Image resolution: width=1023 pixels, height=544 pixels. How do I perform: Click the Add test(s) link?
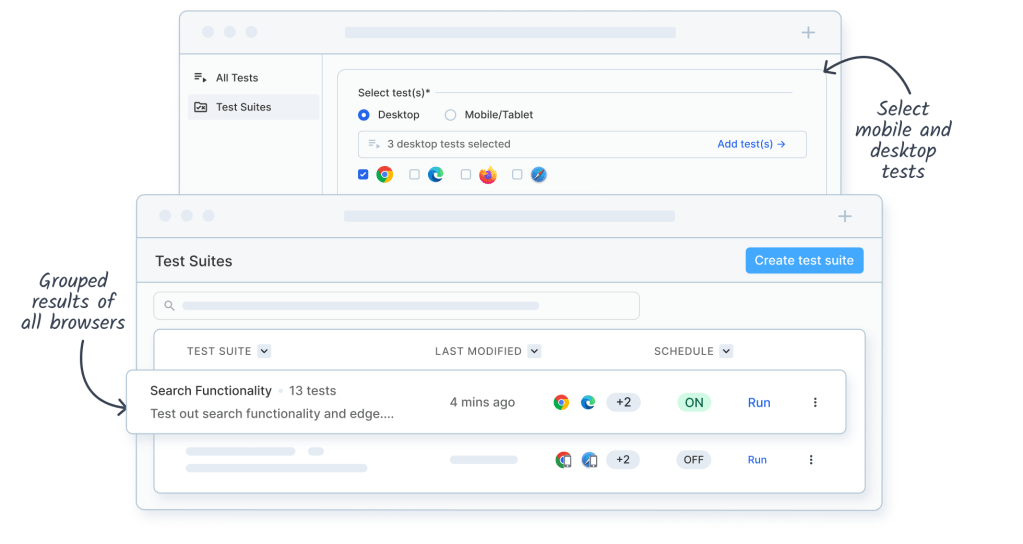(751, 144)
